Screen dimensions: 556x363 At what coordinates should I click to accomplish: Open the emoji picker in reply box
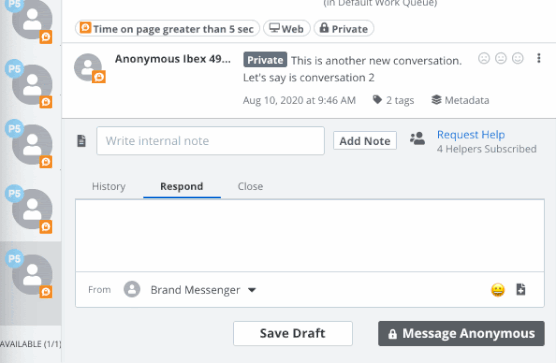tap(498, 290)
